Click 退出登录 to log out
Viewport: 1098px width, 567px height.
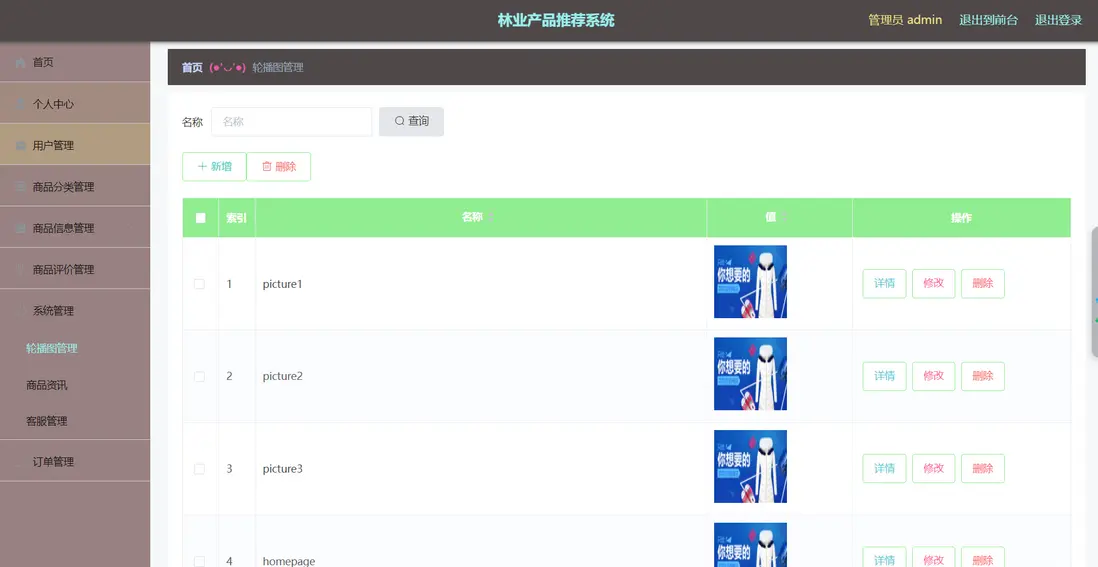click(x=1058, y=20)
